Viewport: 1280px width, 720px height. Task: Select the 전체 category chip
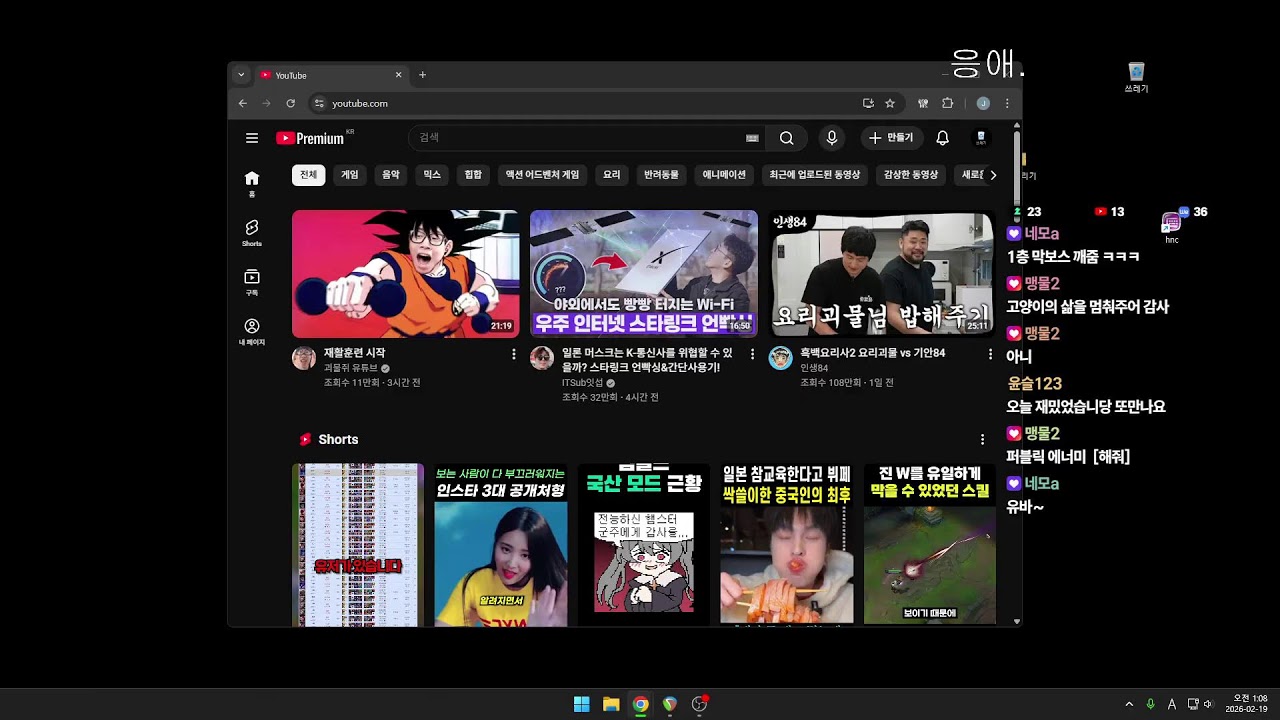(x=308, y=175)
